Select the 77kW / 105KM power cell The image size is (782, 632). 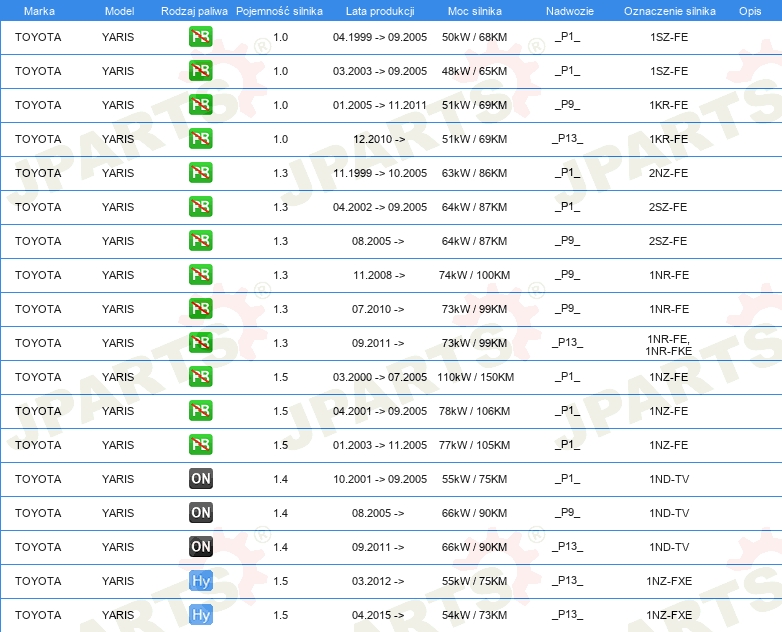[x=474, y=444]
